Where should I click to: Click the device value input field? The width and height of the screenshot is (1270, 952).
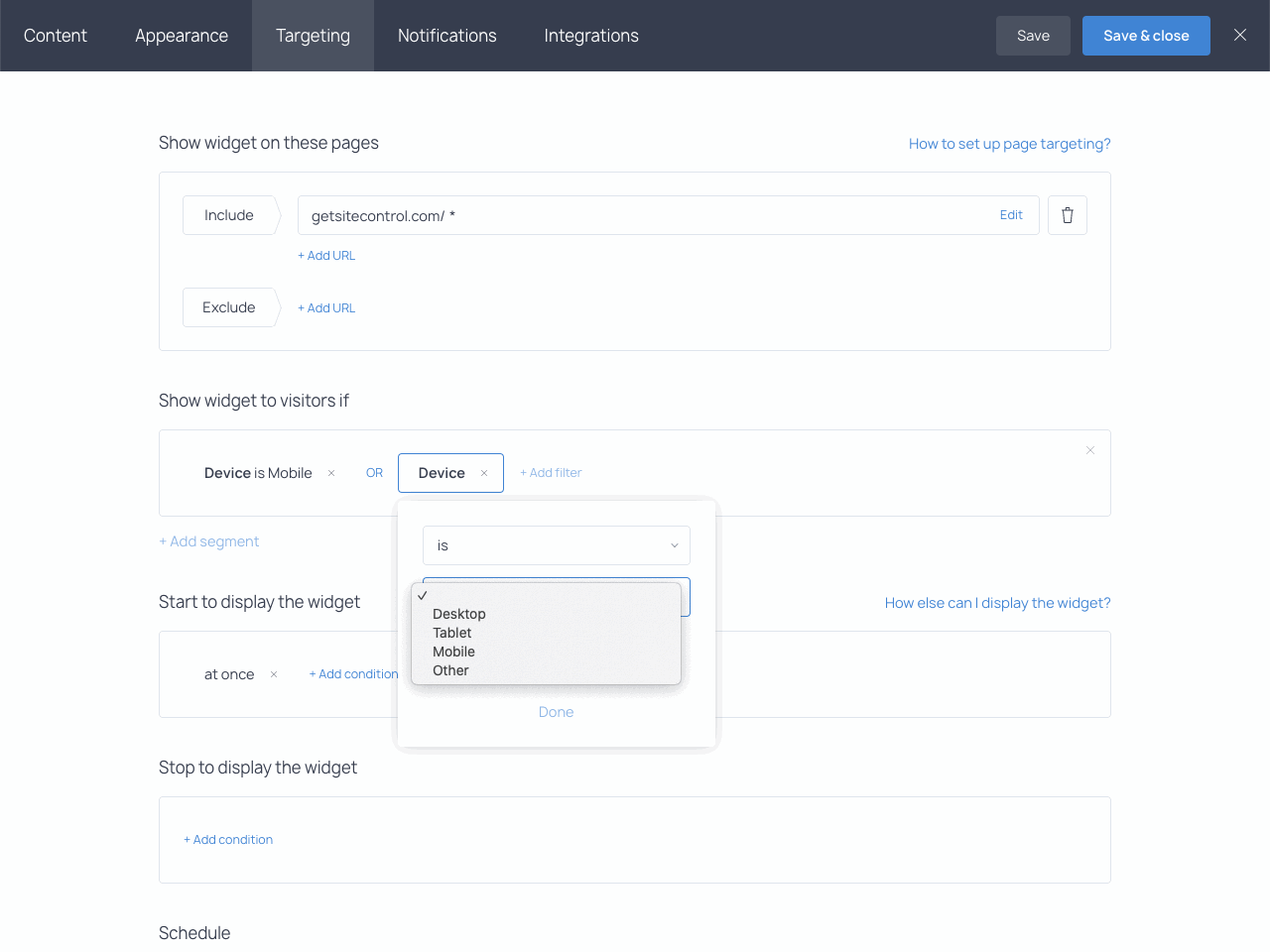click(x=556, y=595)
